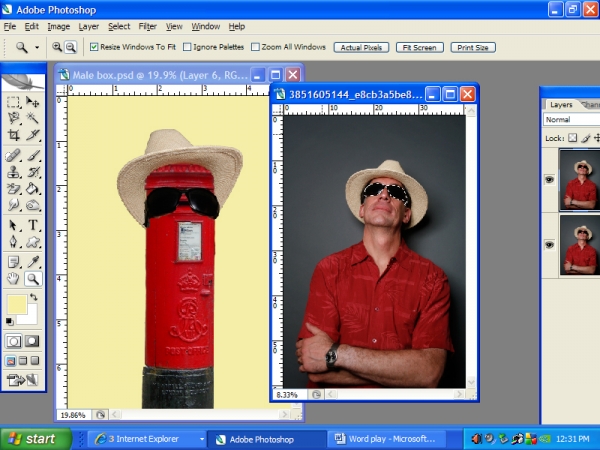The width and height of the screenshot is (600, 450).
Task: Toggle lock transparent pixels in Layers
Action: tap(572, 138)
